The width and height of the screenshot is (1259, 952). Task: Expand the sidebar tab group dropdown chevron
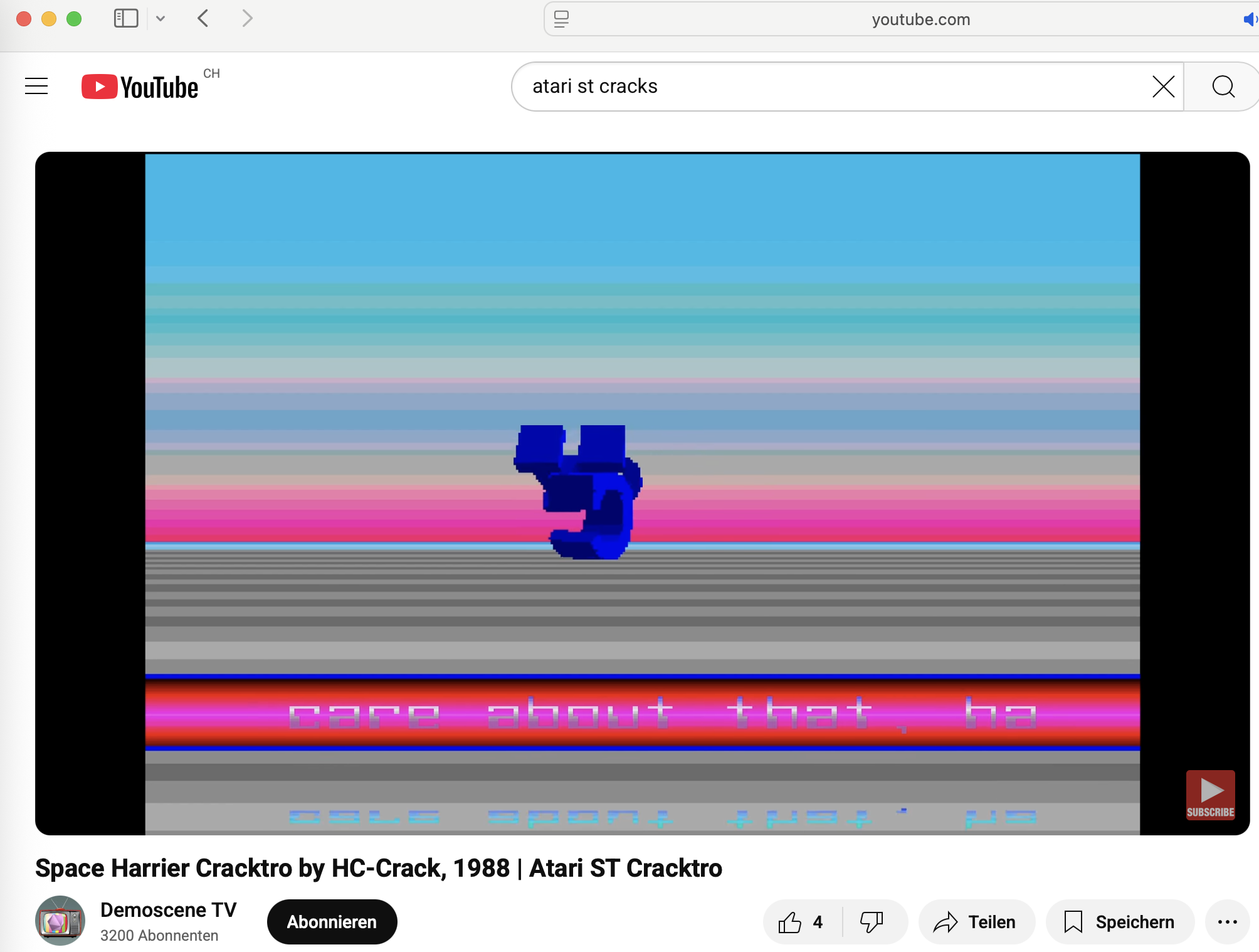(x=161, y=18)
